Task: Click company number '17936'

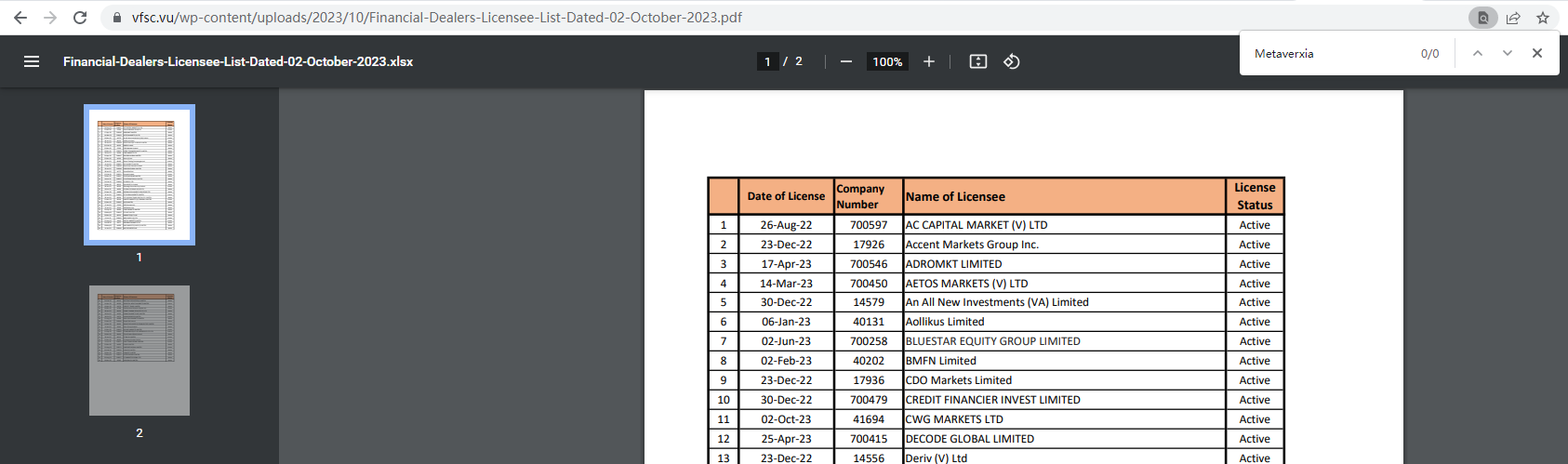Action: [x=869, y=380]
